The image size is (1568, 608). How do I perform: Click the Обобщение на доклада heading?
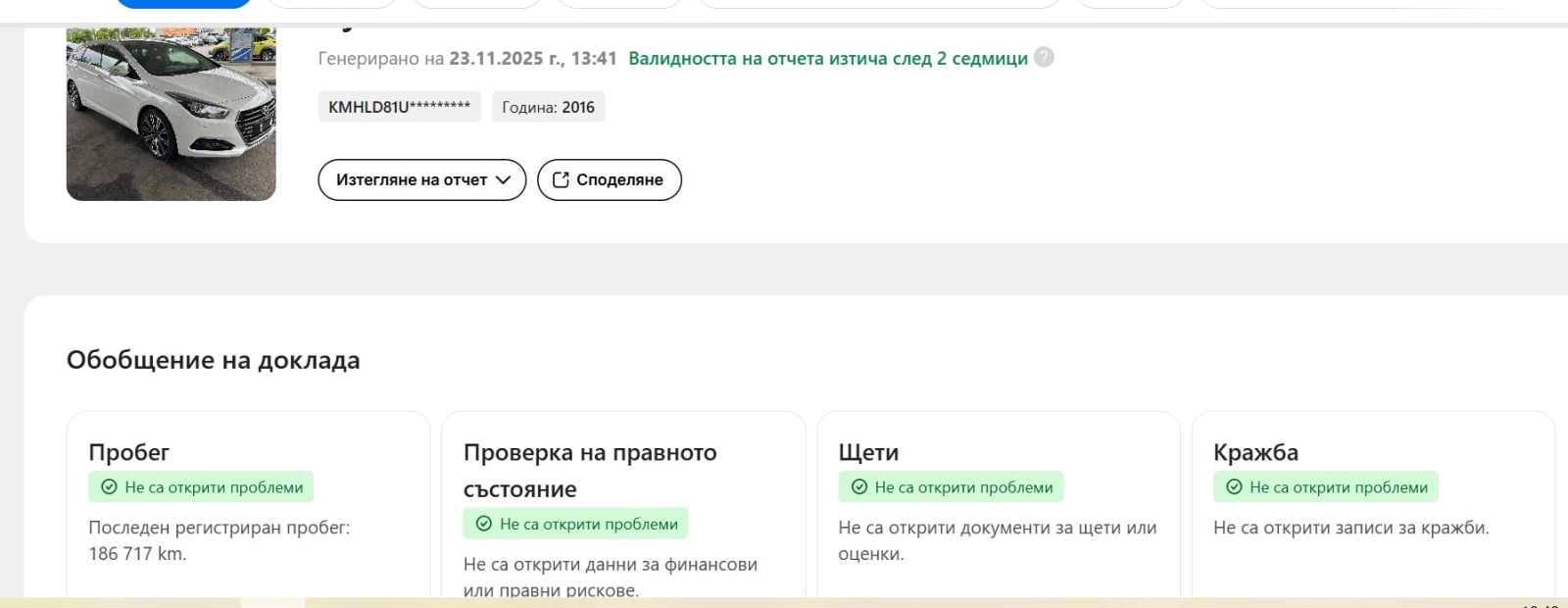click(x=214, y=360)
